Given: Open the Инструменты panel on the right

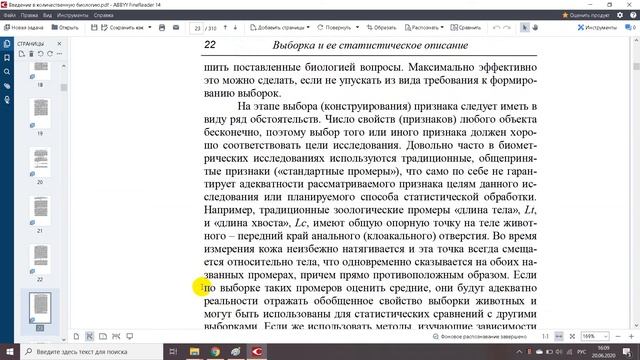Looking at the screenshot, I should (597, 27).
